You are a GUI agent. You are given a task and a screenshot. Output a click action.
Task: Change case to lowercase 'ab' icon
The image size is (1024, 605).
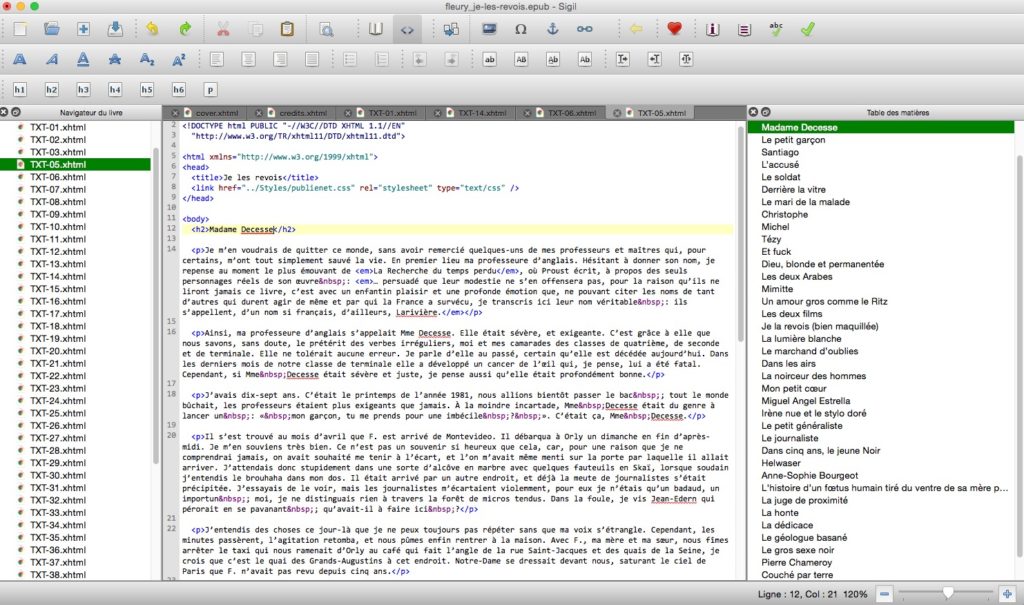489,59
